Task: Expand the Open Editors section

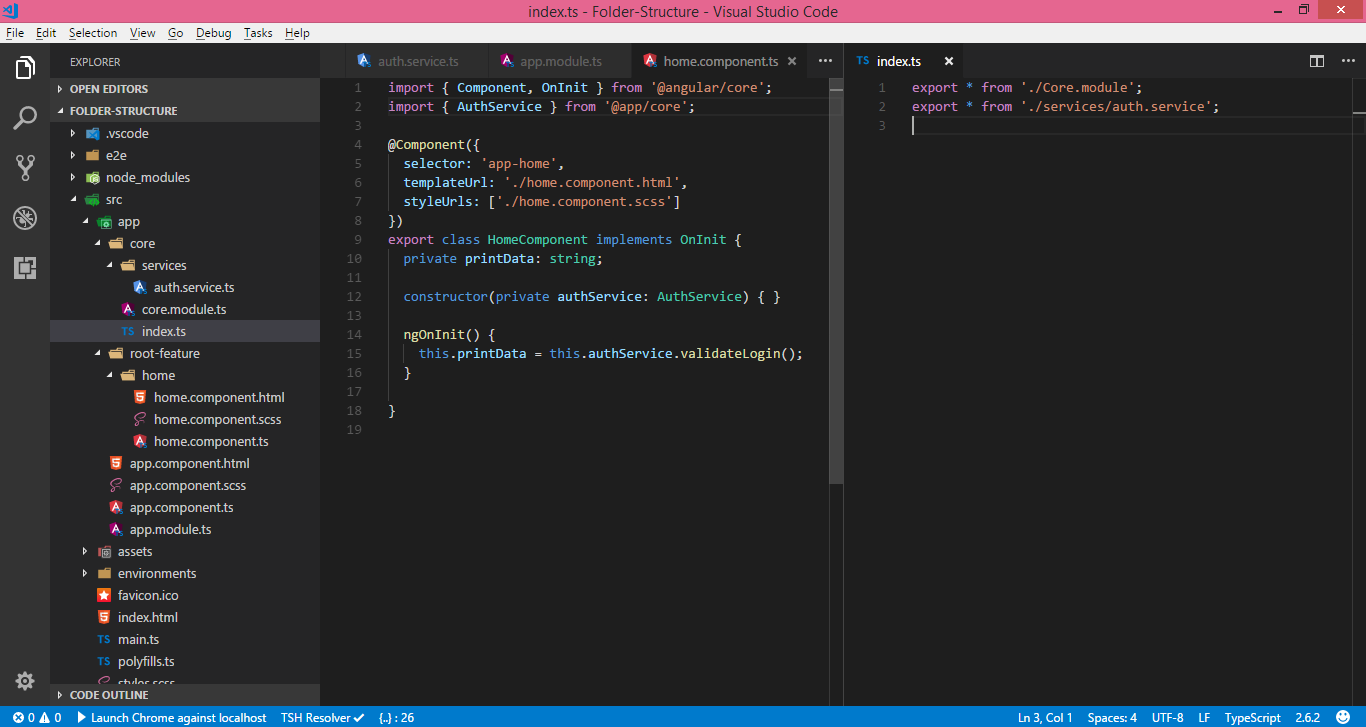Action: click(x=185, y=89)
